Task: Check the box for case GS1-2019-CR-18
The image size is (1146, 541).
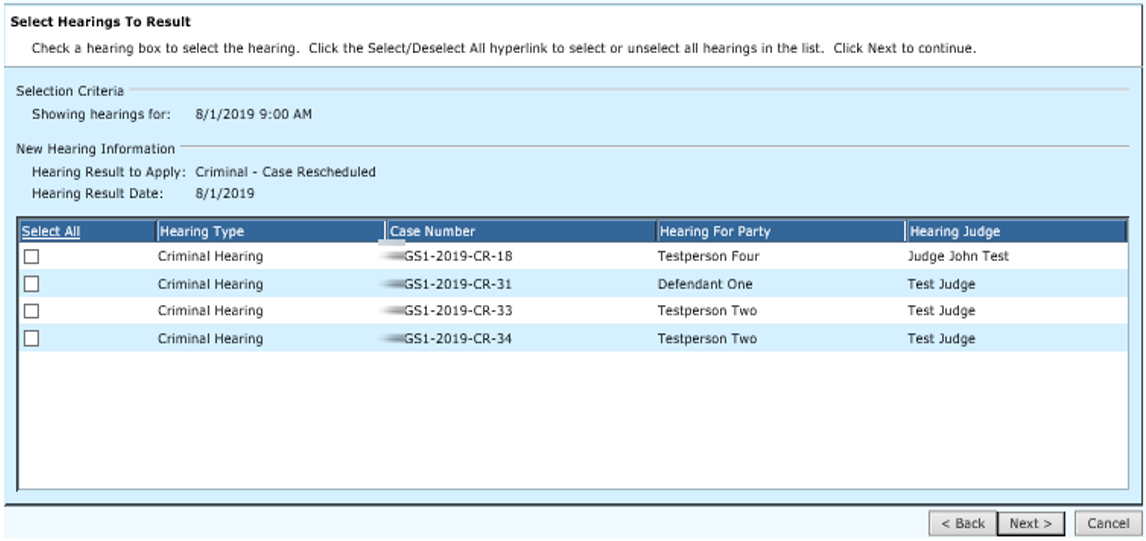Action: pos(32,257)
